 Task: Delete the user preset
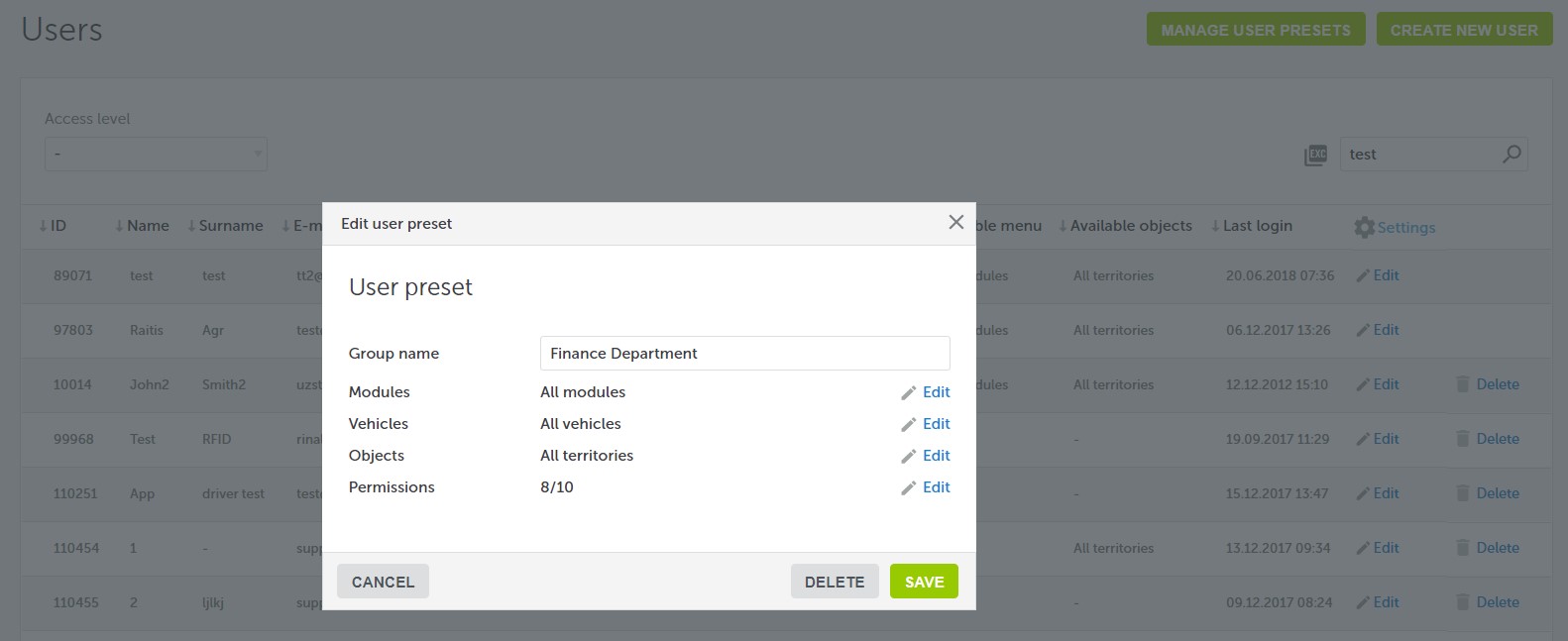(835, 582)
